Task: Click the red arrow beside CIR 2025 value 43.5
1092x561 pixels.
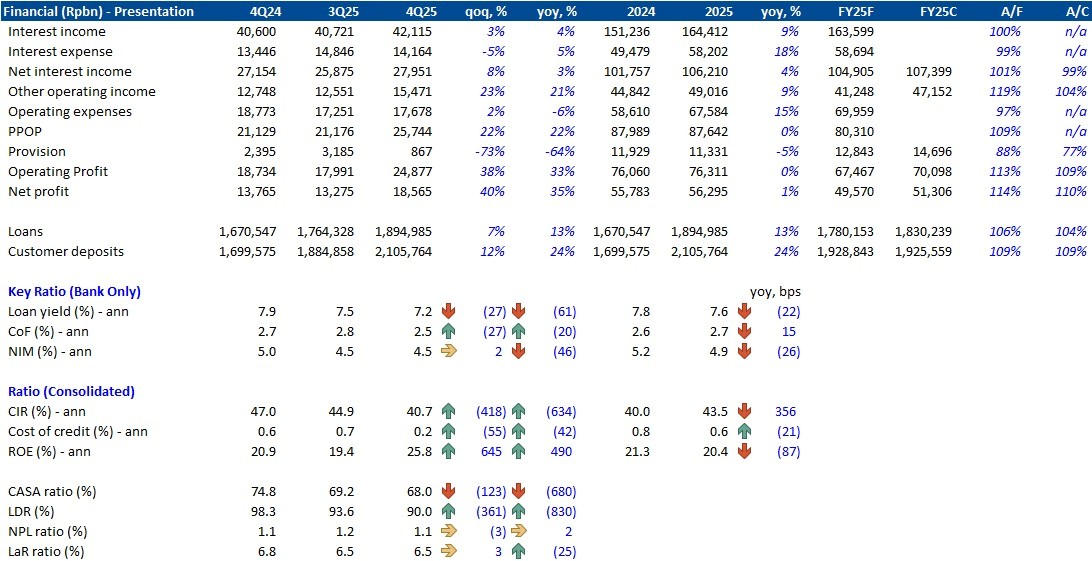Action: (744, 411)
